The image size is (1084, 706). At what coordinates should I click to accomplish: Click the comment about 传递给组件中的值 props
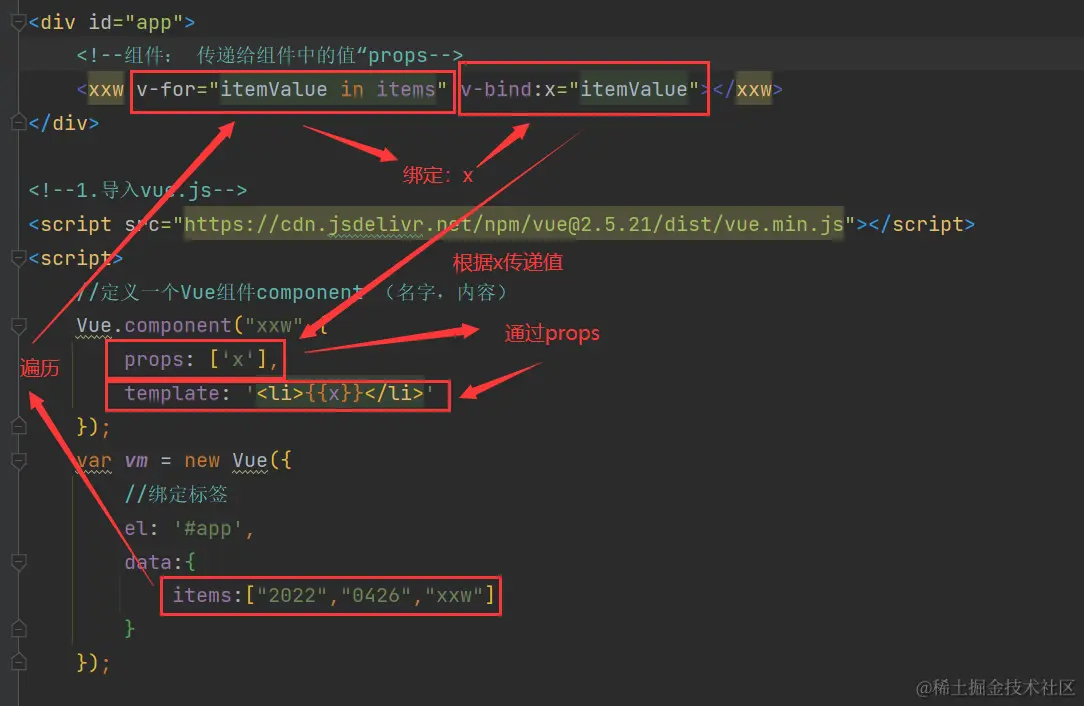tap(270, 55)
